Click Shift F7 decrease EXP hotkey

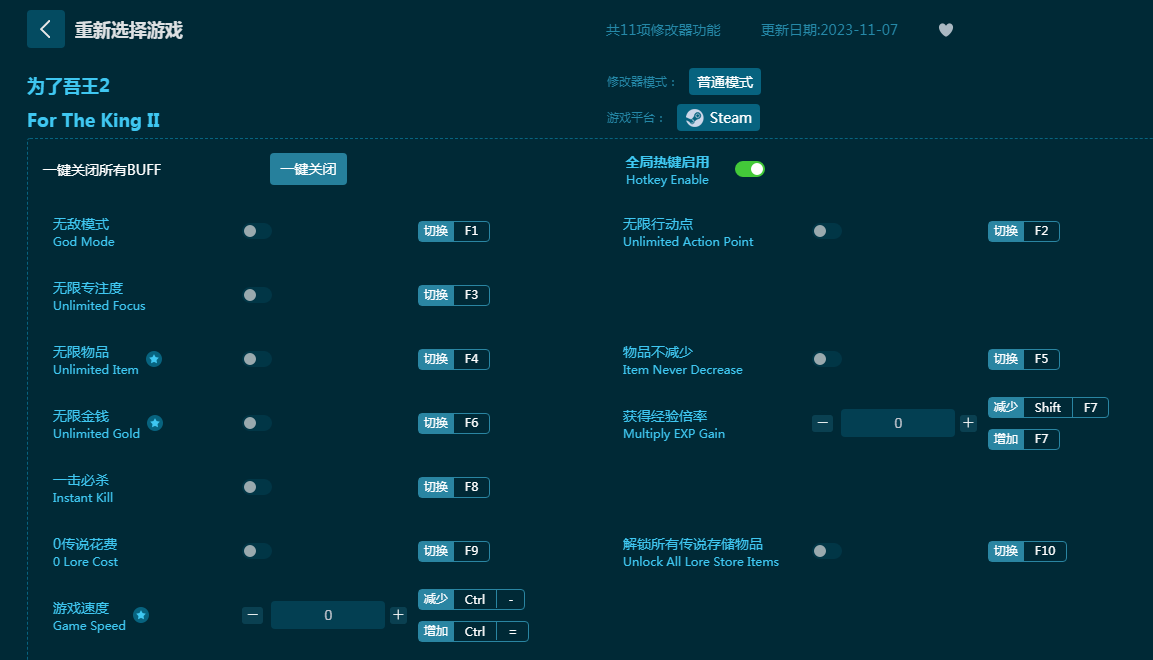pyautogui.click(x=1048, y=407)
